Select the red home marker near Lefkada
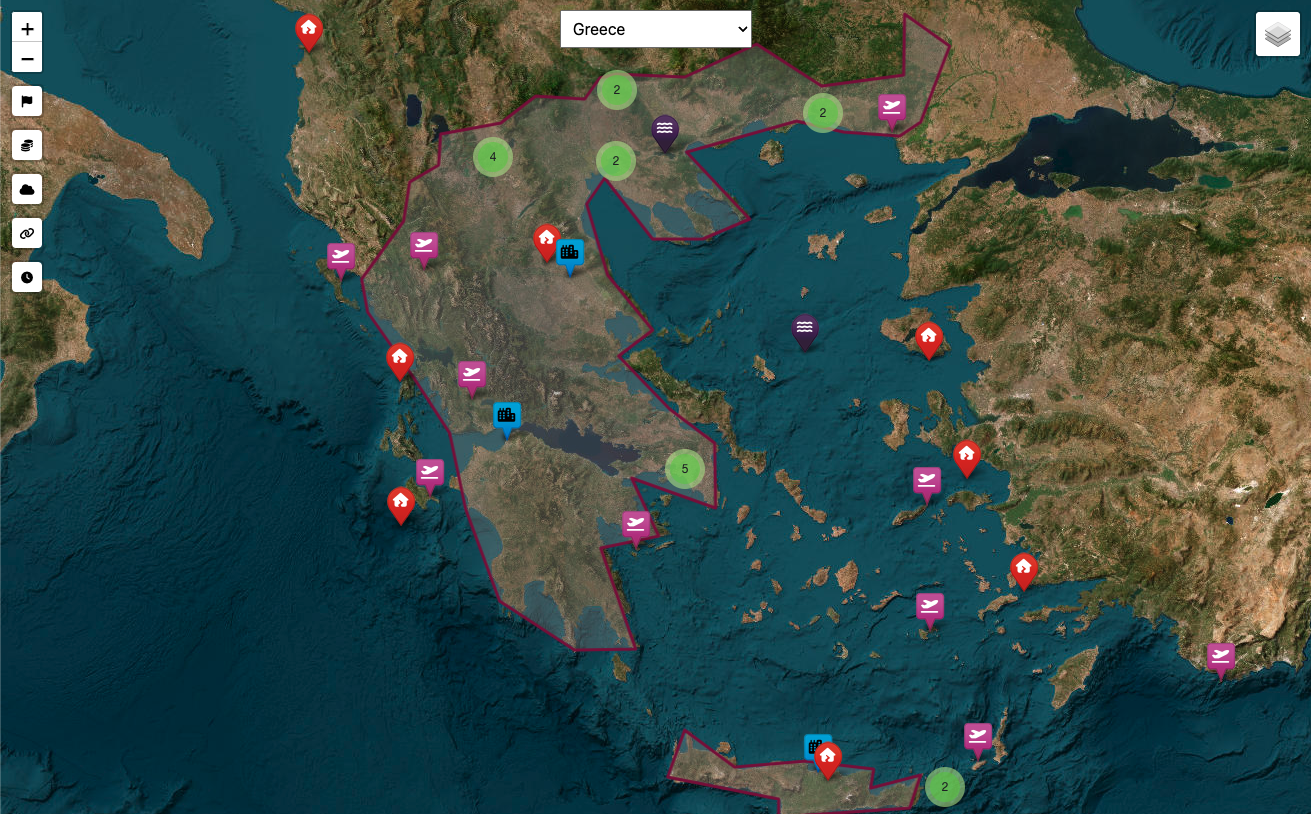1311x814 pixels. tap(400, 360)
